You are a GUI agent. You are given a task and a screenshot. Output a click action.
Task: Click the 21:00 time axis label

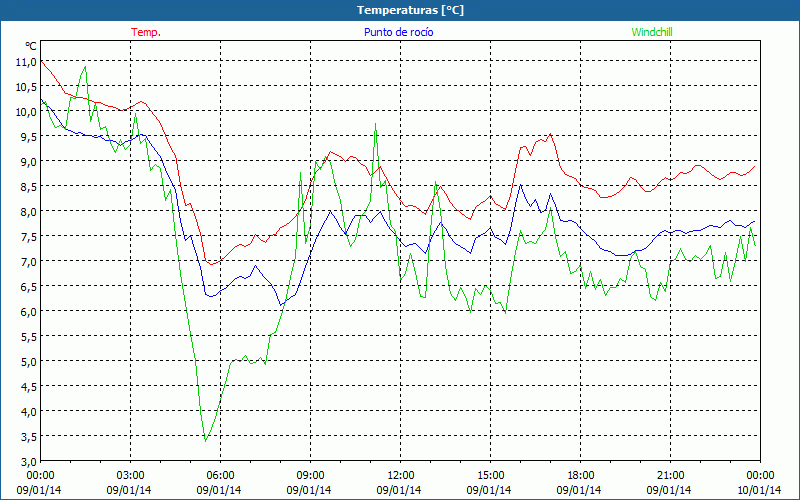670,476
